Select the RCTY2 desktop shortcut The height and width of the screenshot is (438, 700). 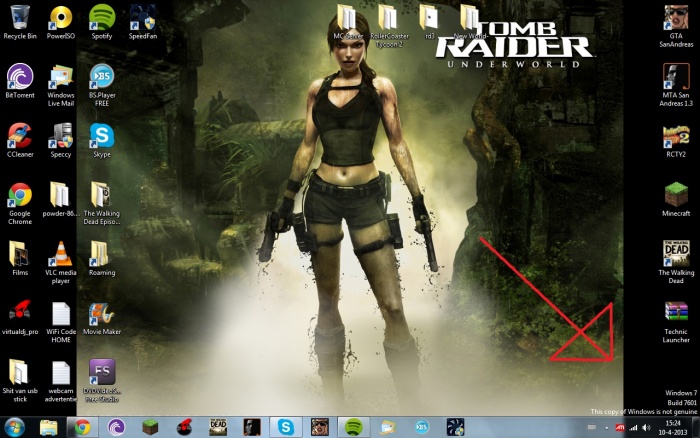click(676, 140)
